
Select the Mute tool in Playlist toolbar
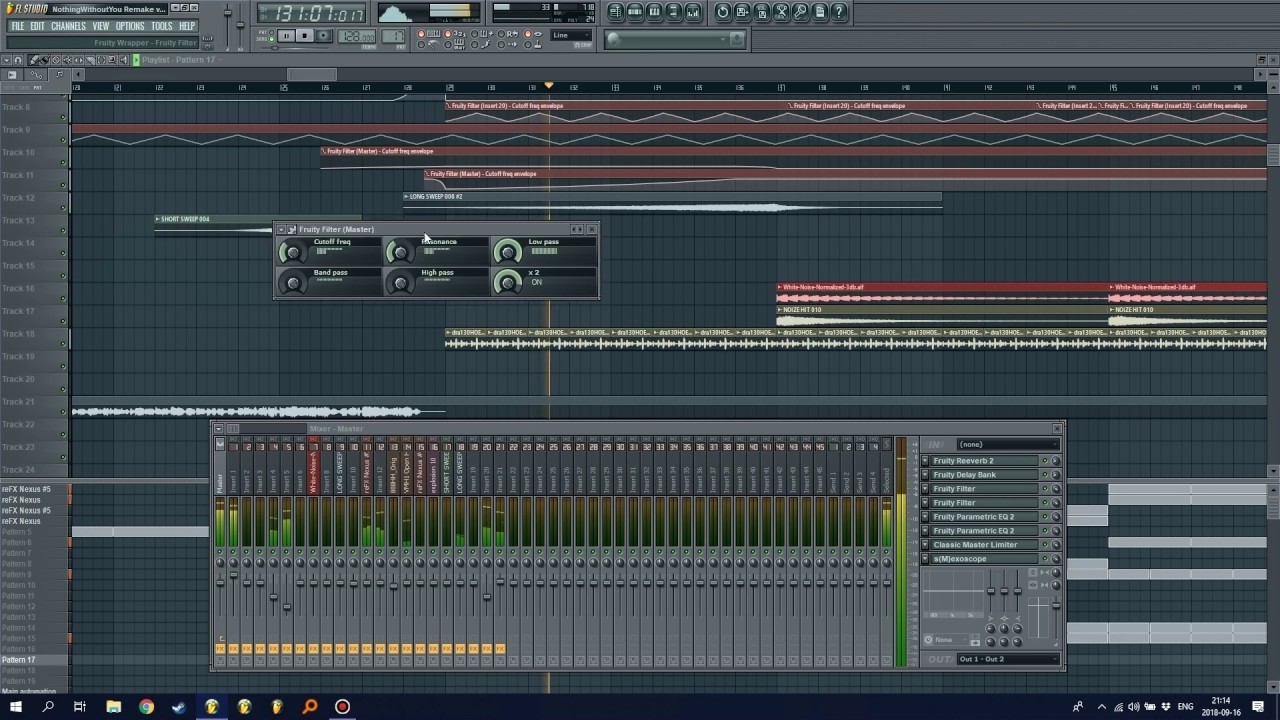[x=67, y=60]
